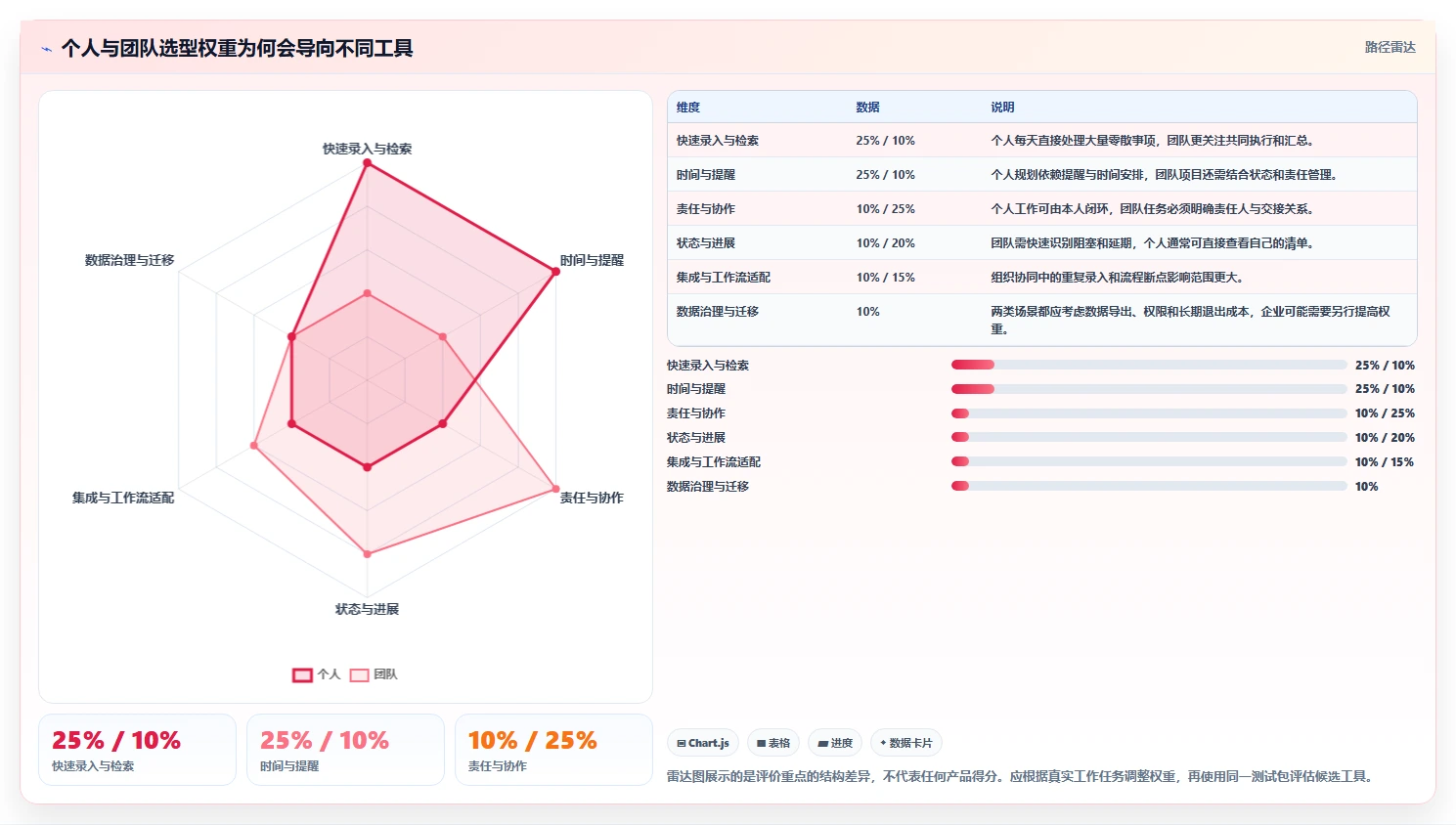Image resolution: width=1456 pixels, height=825 pixels.
Task: Click the page title 个人与团队选型权重为何会导向不同工具
Action: [x=237, y=48]
